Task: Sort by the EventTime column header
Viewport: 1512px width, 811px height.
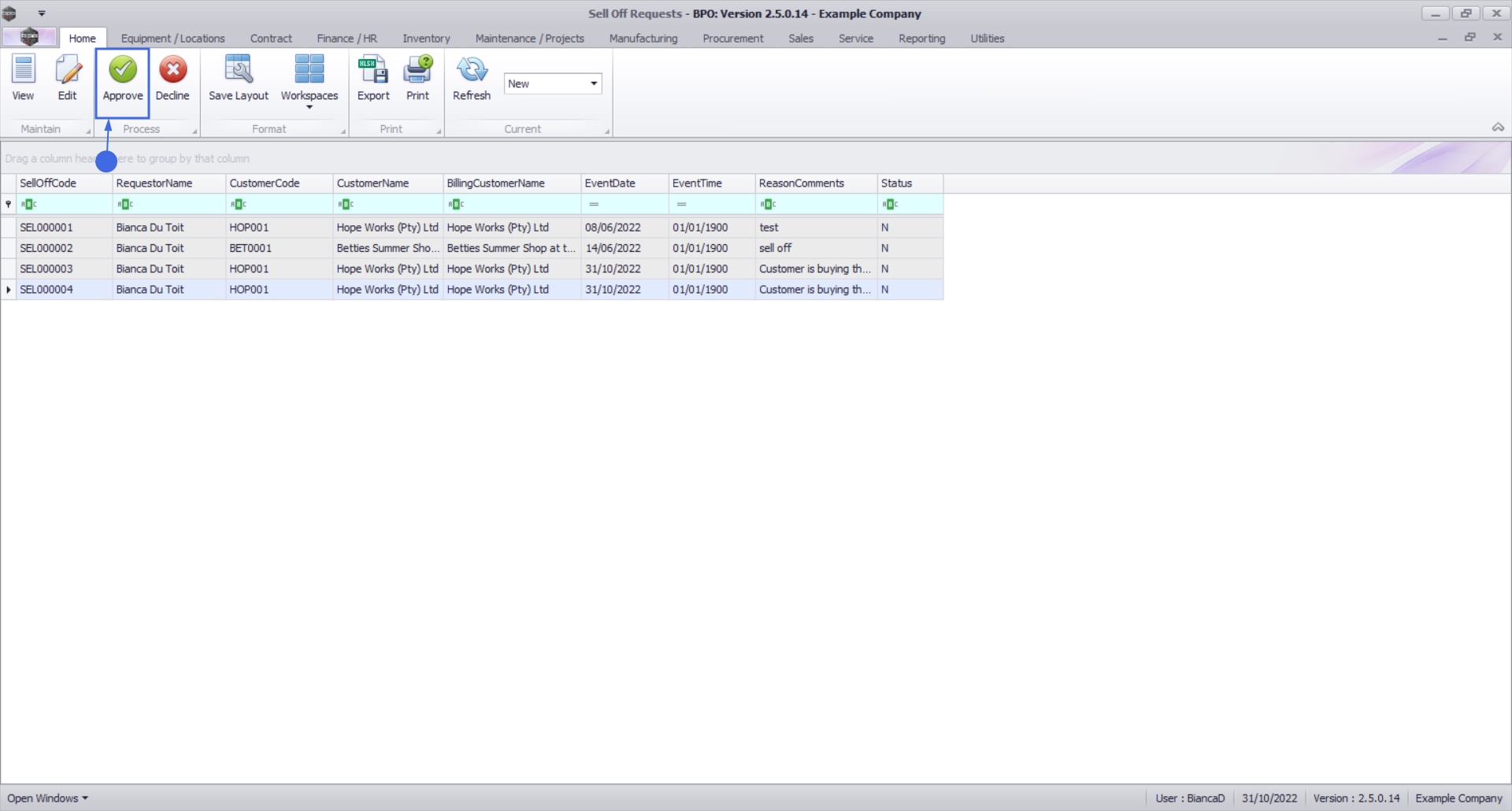Action: (x=712, y=183)
